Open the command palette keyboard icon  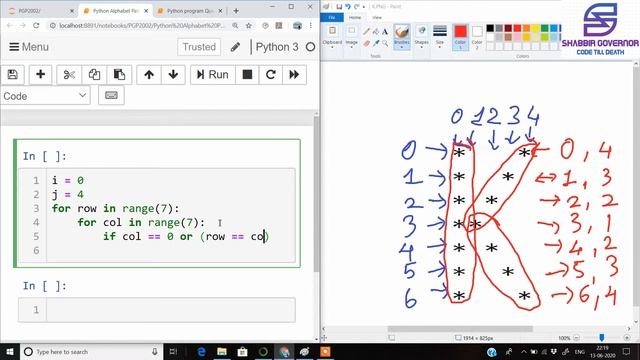tap(111, 96)
